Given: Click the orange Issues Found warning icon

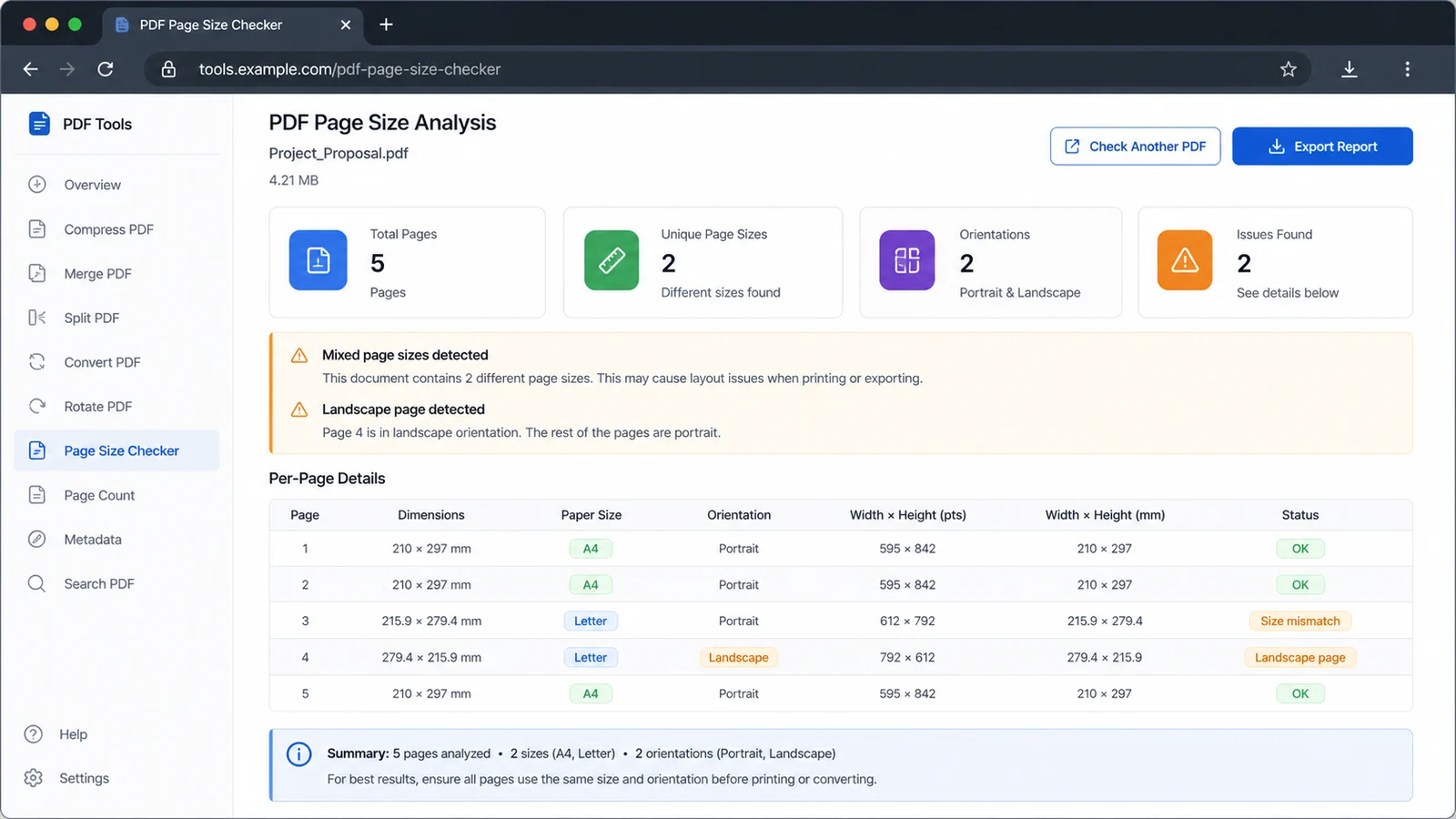Looking at the screenshot, I should click(x=1185, y=260).
